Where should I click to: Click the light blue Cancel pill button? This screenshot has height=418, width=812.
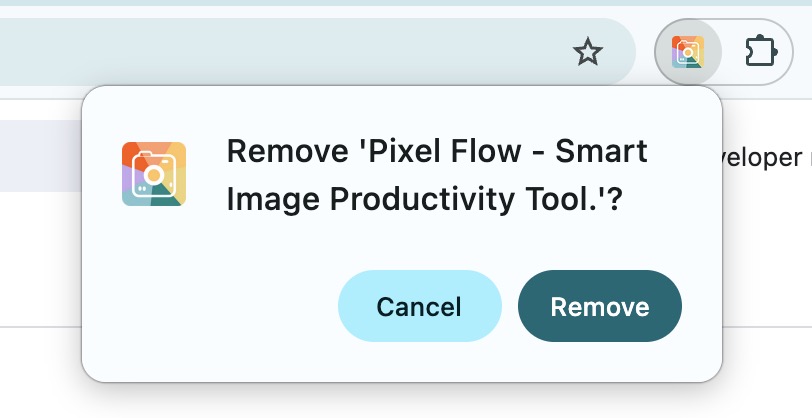[x=419, y=306]
